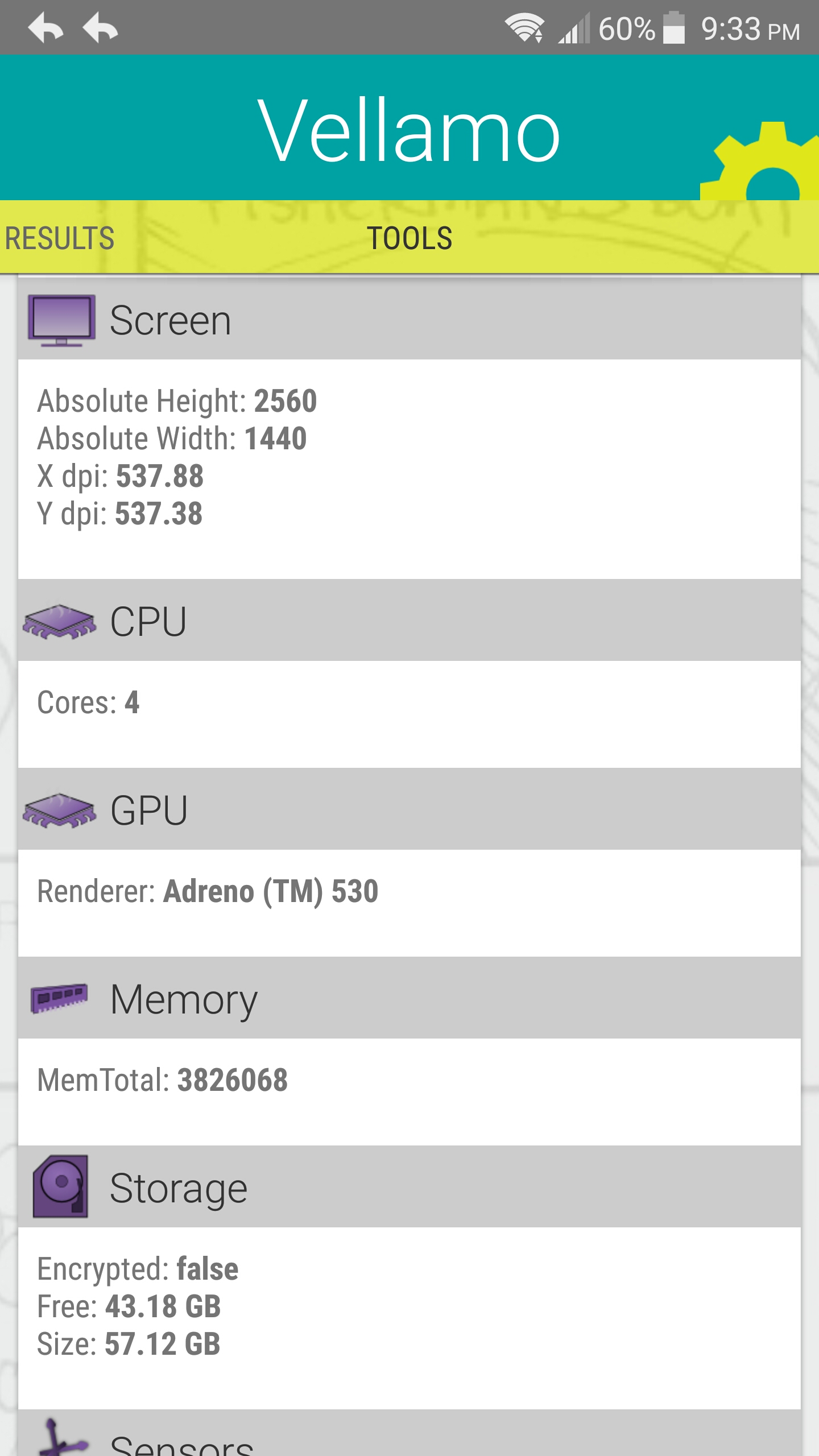Tap the battery status icon
819x1456 pixels.
[x=675, y=27]
